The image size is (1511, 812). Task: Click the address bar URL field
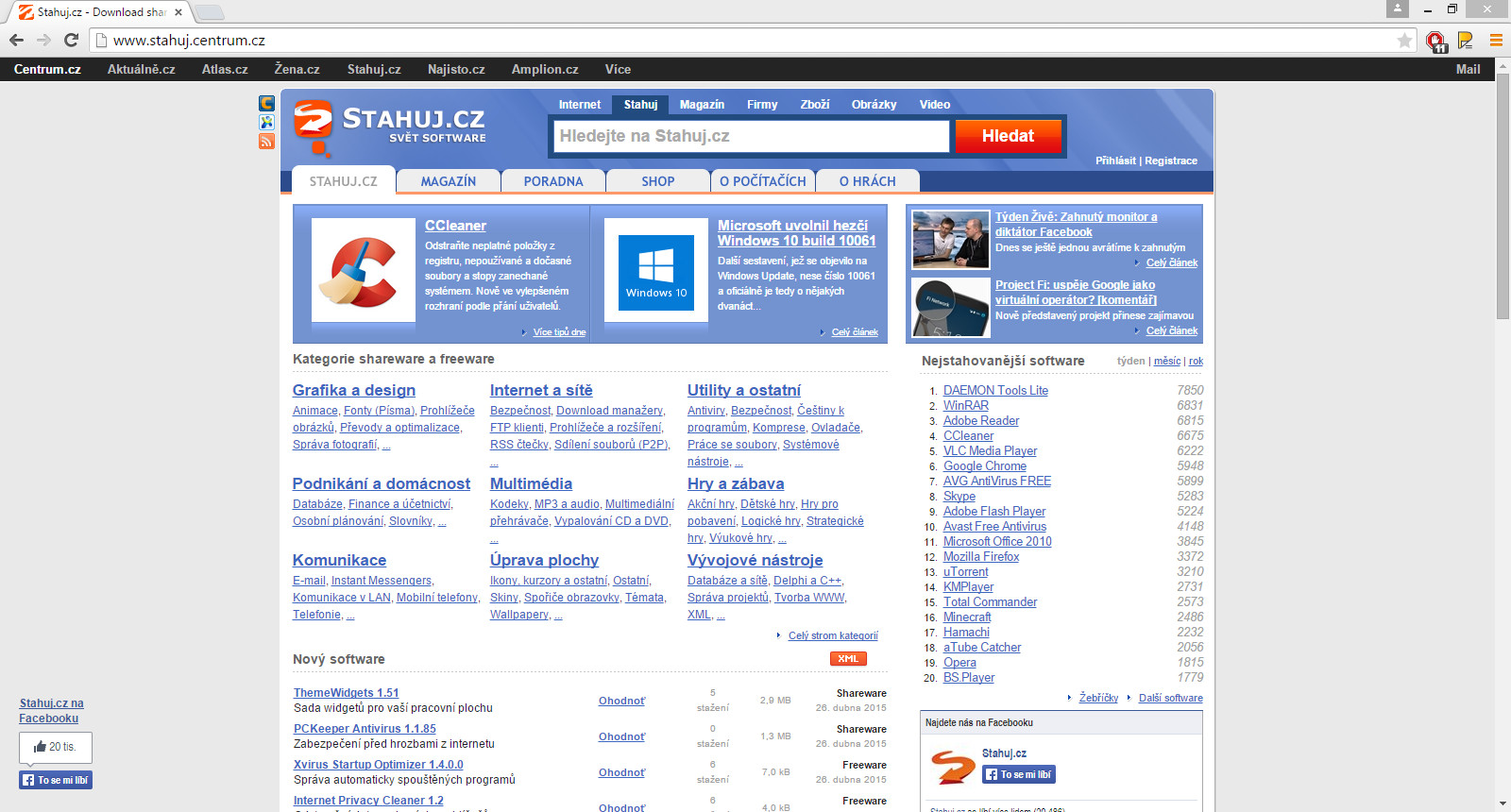point(746,41)
